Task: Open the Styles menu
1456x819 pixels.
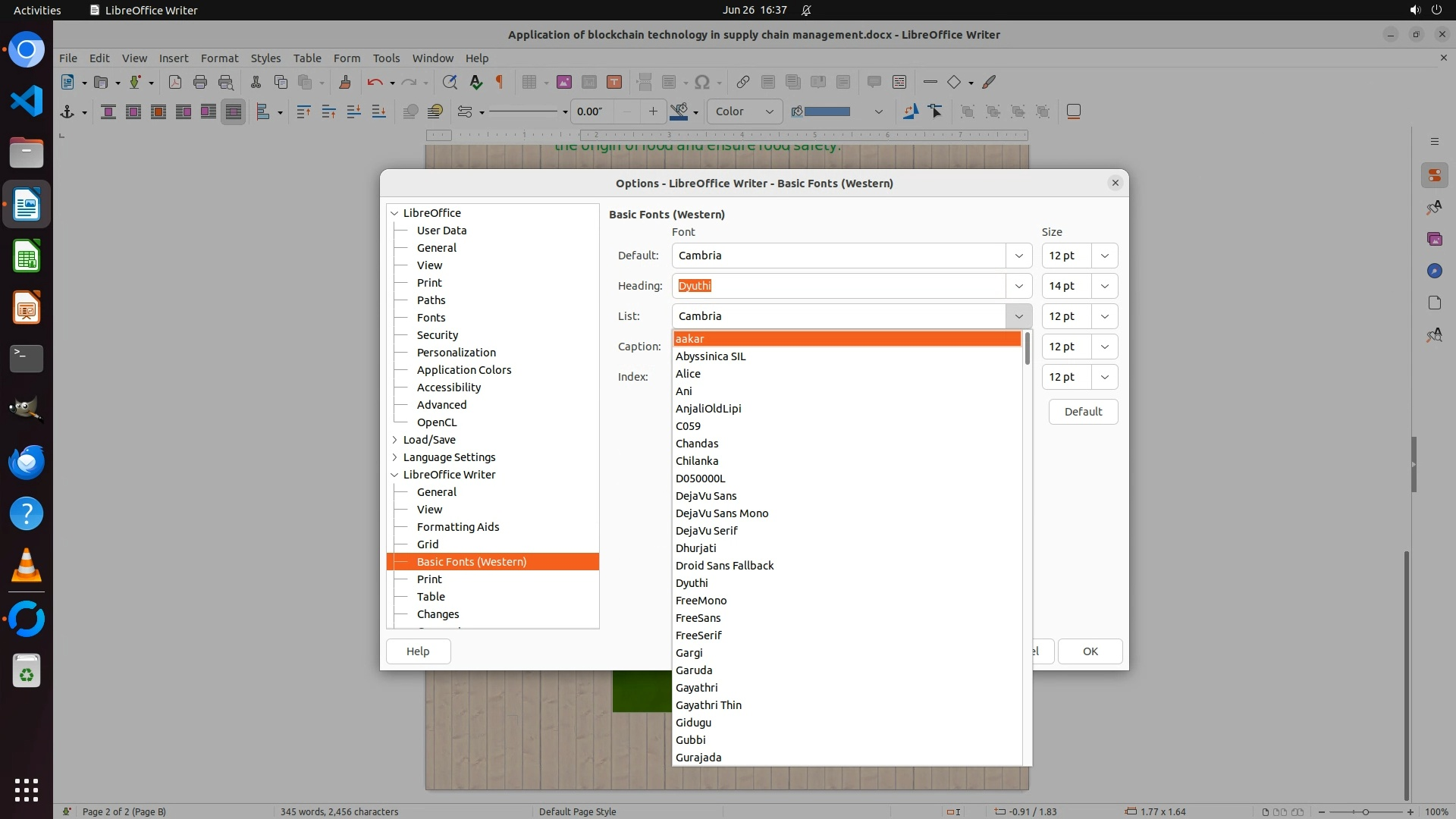Action: [x=265, y=58]
